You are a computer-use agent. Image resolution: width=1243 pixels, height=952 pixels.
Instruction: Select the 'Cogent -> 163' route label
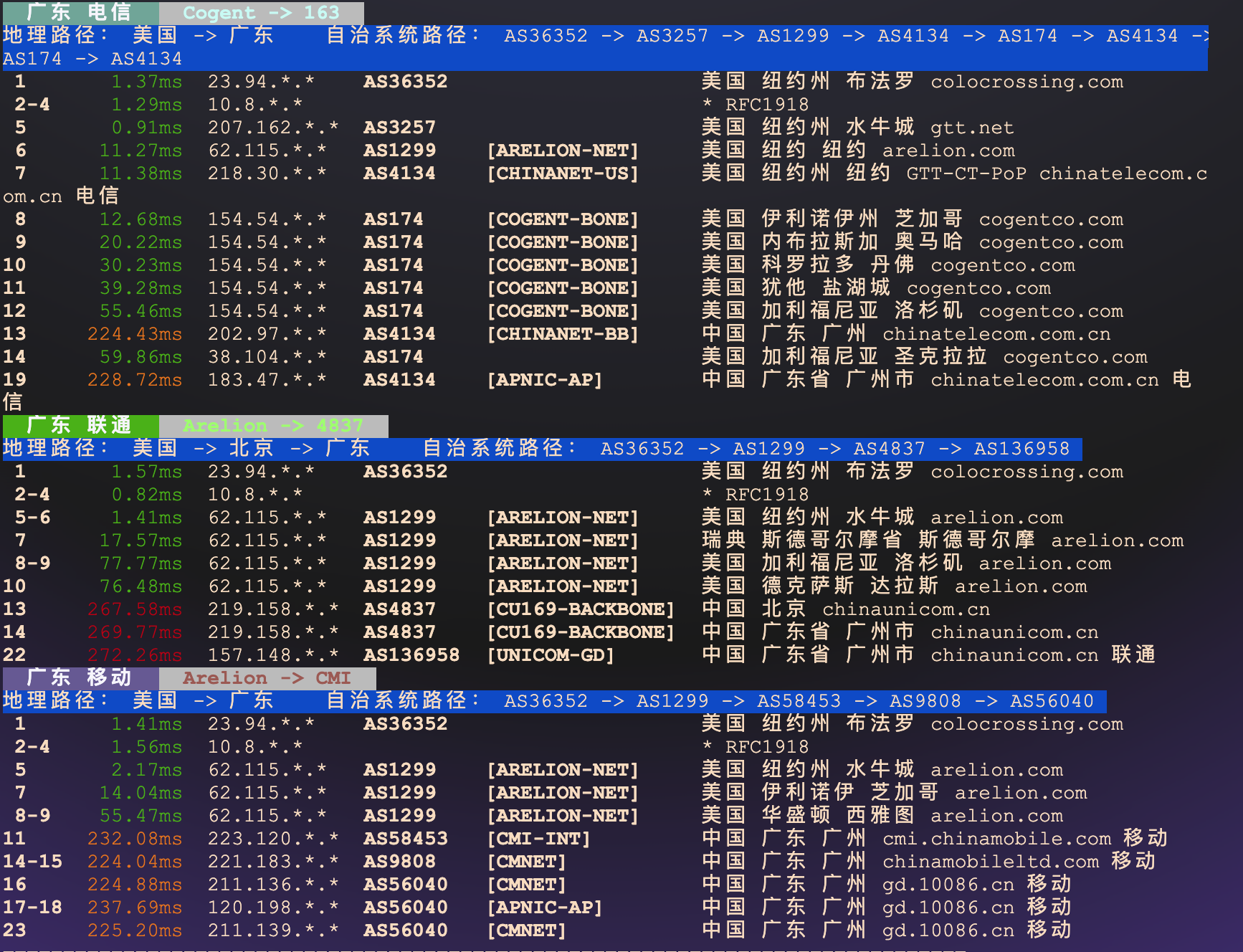tap(261, 12)
